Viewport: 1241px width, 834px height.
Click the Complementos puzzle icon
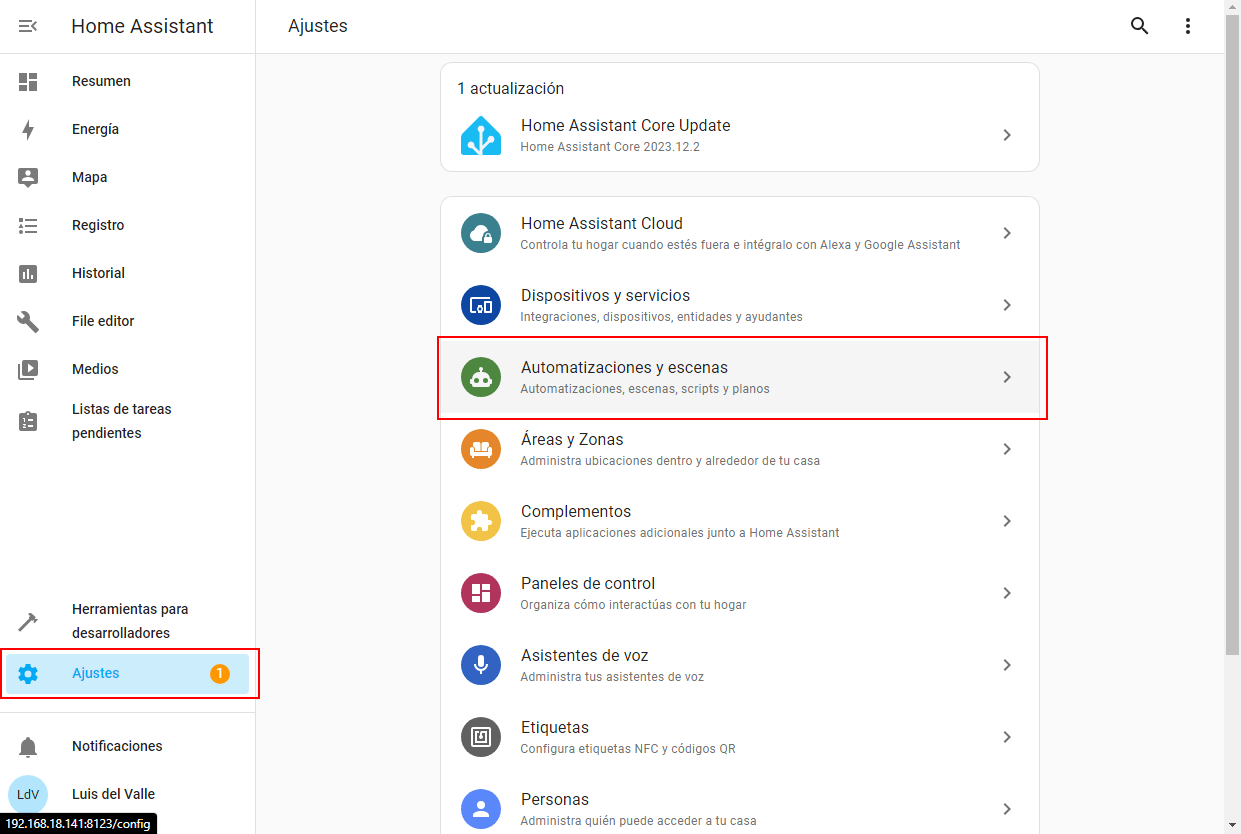point(481,521)
